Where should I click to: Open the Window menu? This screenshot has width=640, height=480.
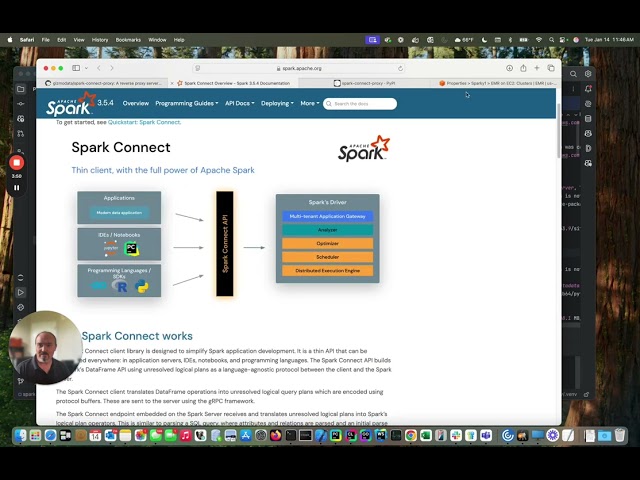[x=157, y=40]
